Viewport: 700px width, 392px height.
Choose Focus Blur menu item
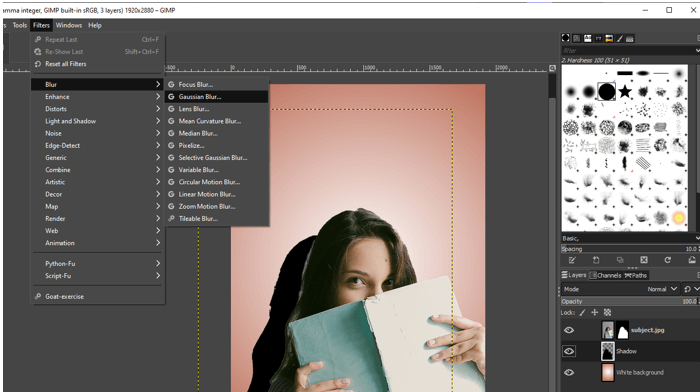[217, 84]
